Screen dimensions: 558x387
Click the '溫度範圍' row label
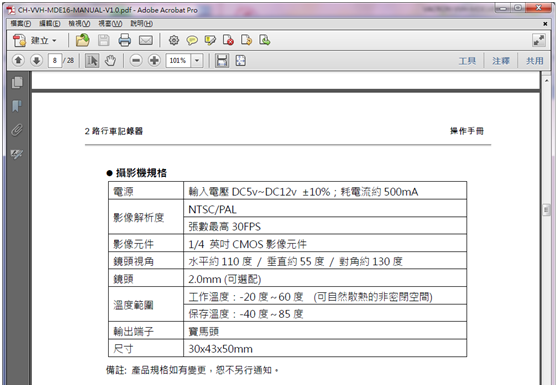tap(133, 305)
